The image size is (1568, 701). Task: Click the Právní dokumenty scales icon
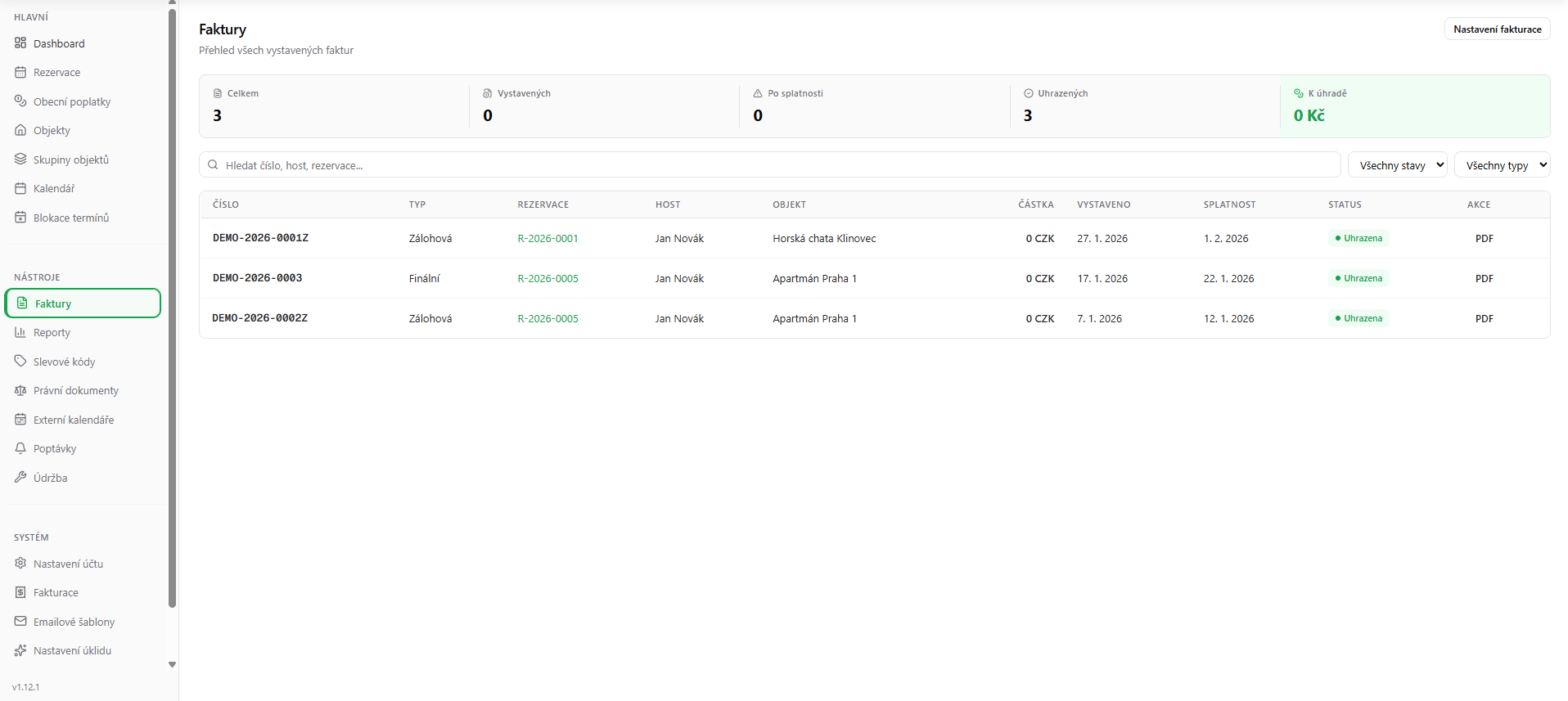20,390
